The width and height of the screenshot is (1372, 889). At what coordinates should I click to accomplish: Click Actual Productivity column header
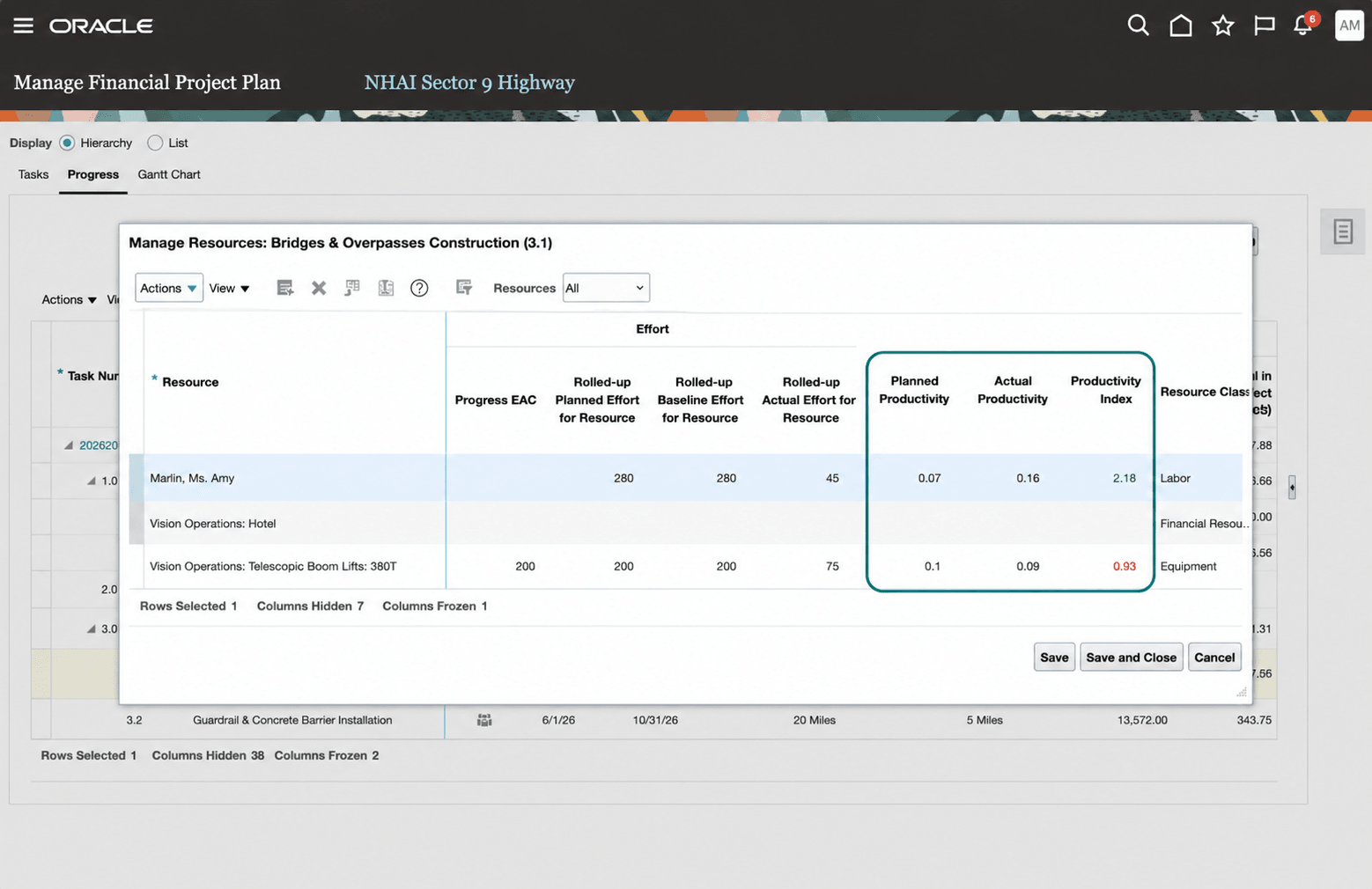pyautogui.click(x=1013, y=390)
